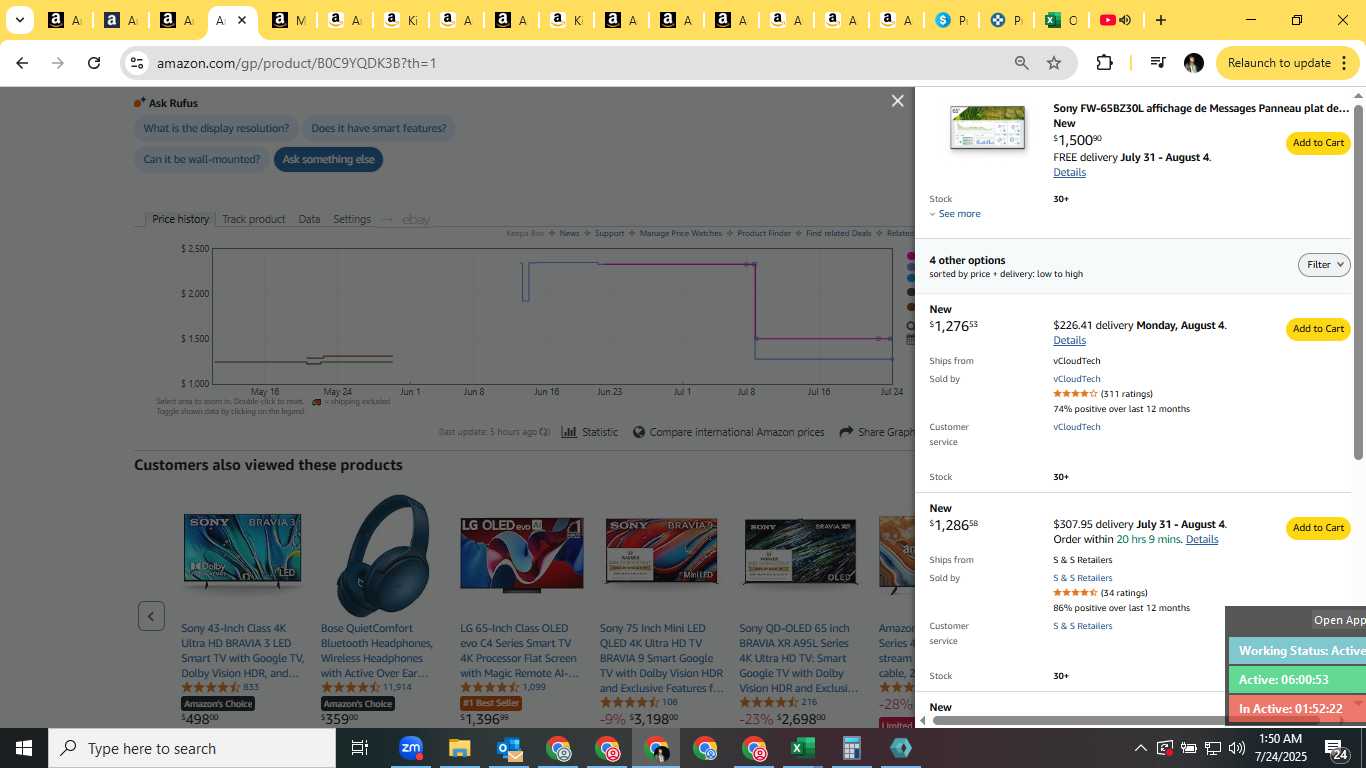Image resolution: width=1366 pixels, height=768 pixels.
Task: Bookmark this page with the star icon
Action: coord(1054,63)
